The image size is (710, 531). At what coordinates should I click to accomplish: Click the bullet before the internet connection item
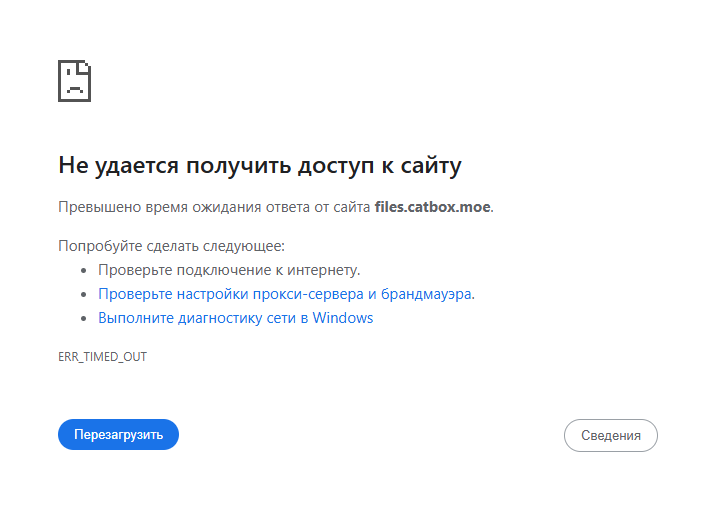(83, 271)
